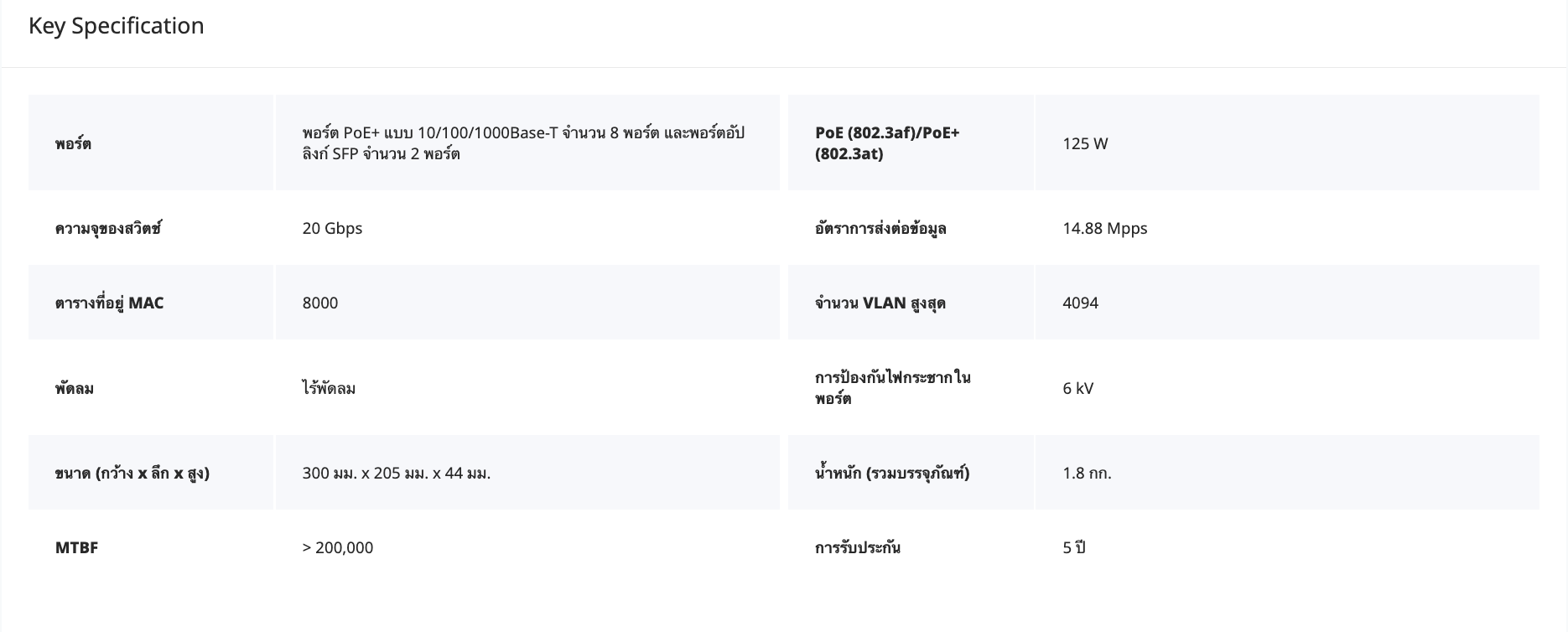The height and width of the screenshot is (632, 1568).
Task: Select the 125 W PoE power value
Action: (x=1085, y=143)
